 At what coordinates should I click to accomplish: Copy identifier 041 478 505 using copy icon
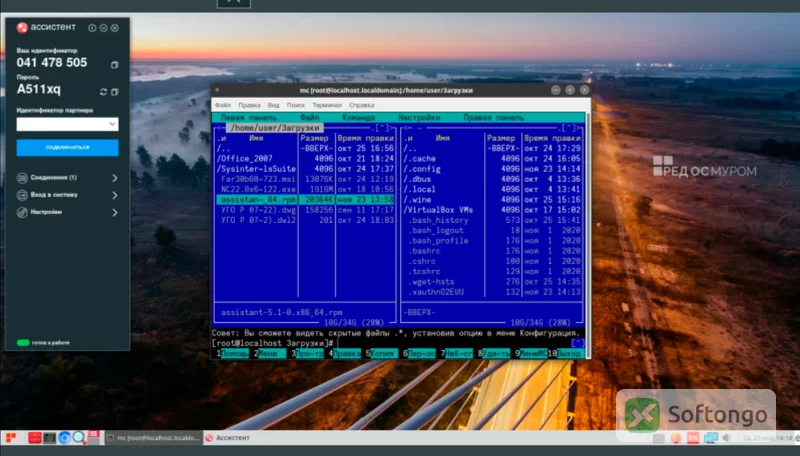coord(115,65)
